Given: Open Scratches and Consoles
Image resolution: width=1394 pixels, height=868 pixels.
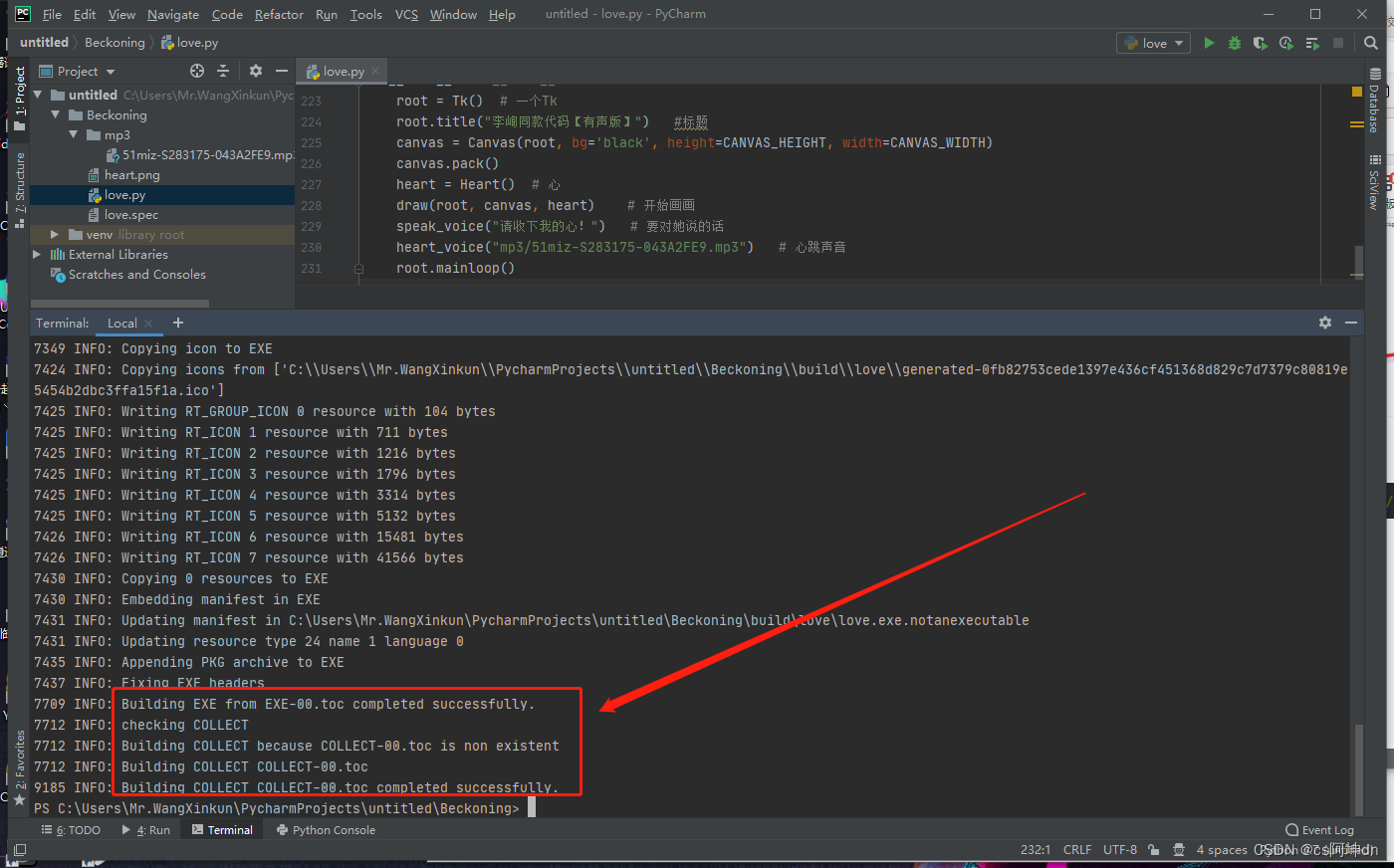Looking at the screenshot, I should (x=136, y=274).
